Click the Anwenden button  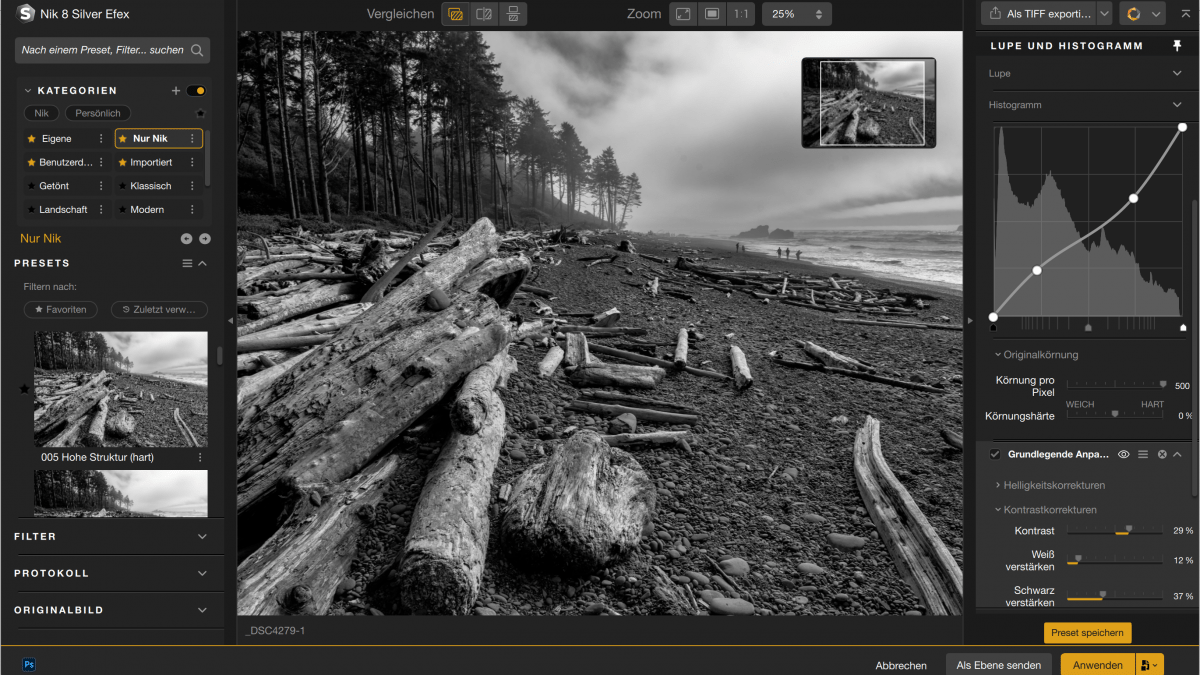click(1097, 665)
